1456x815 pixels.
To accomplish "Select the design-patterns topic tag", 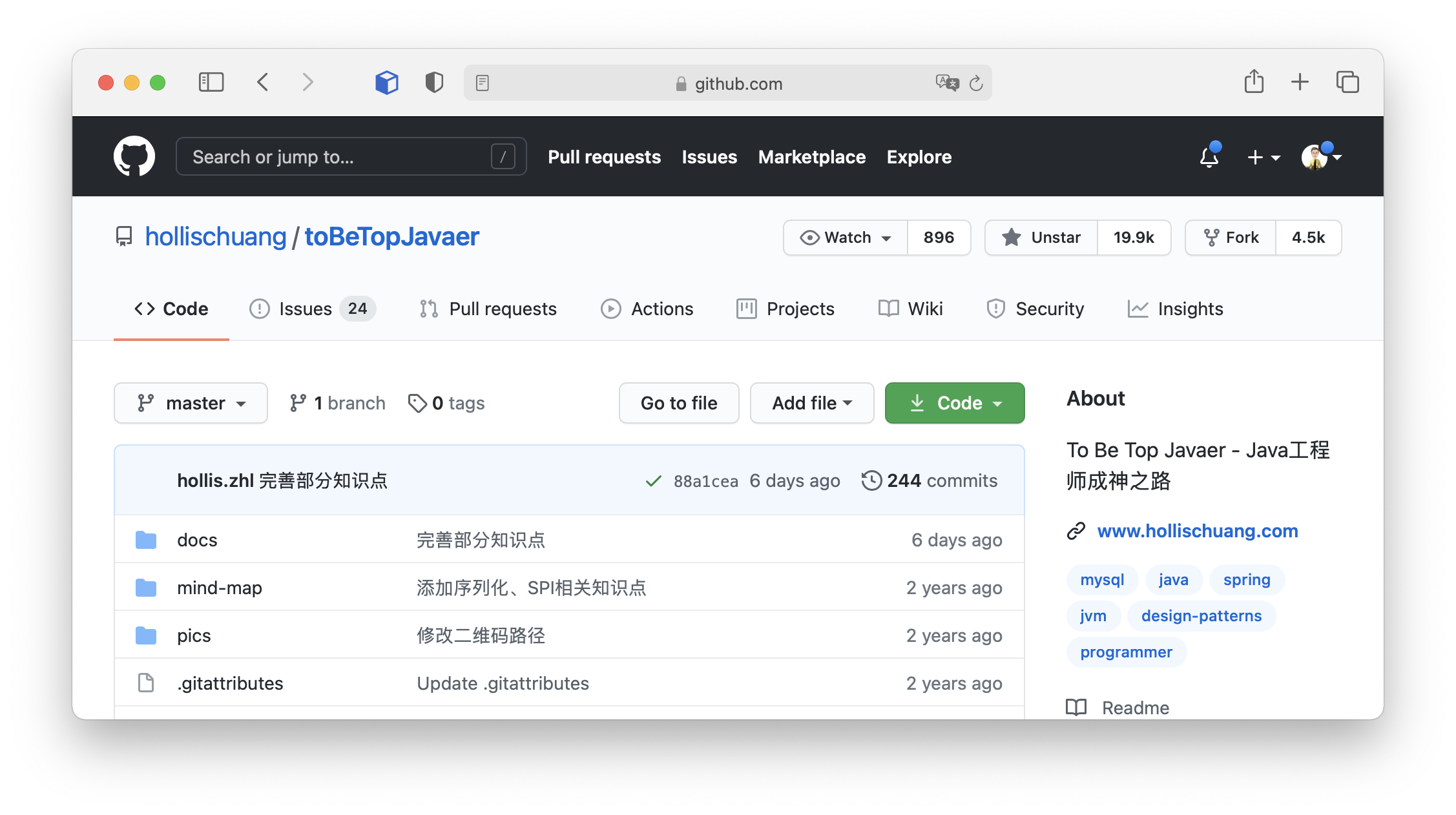I will coord(1201,616).
